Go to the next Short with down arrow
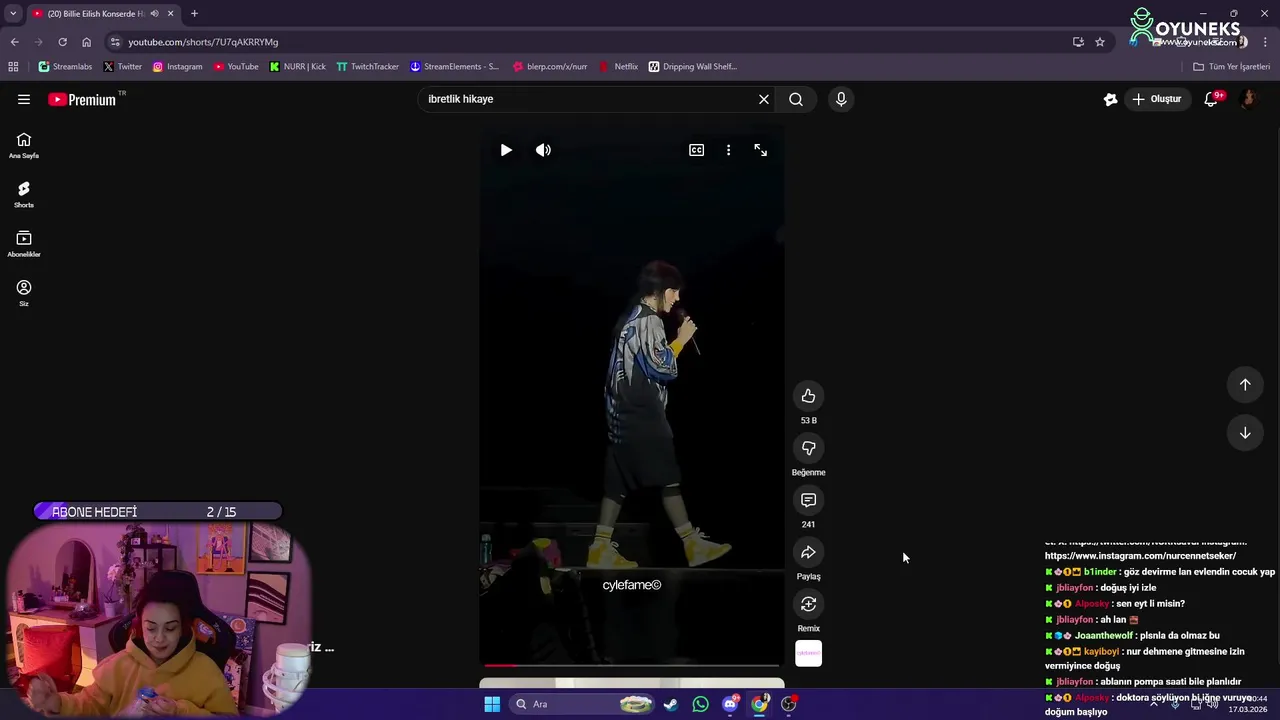This screenshot has height=720, width=1280. 1245,433
